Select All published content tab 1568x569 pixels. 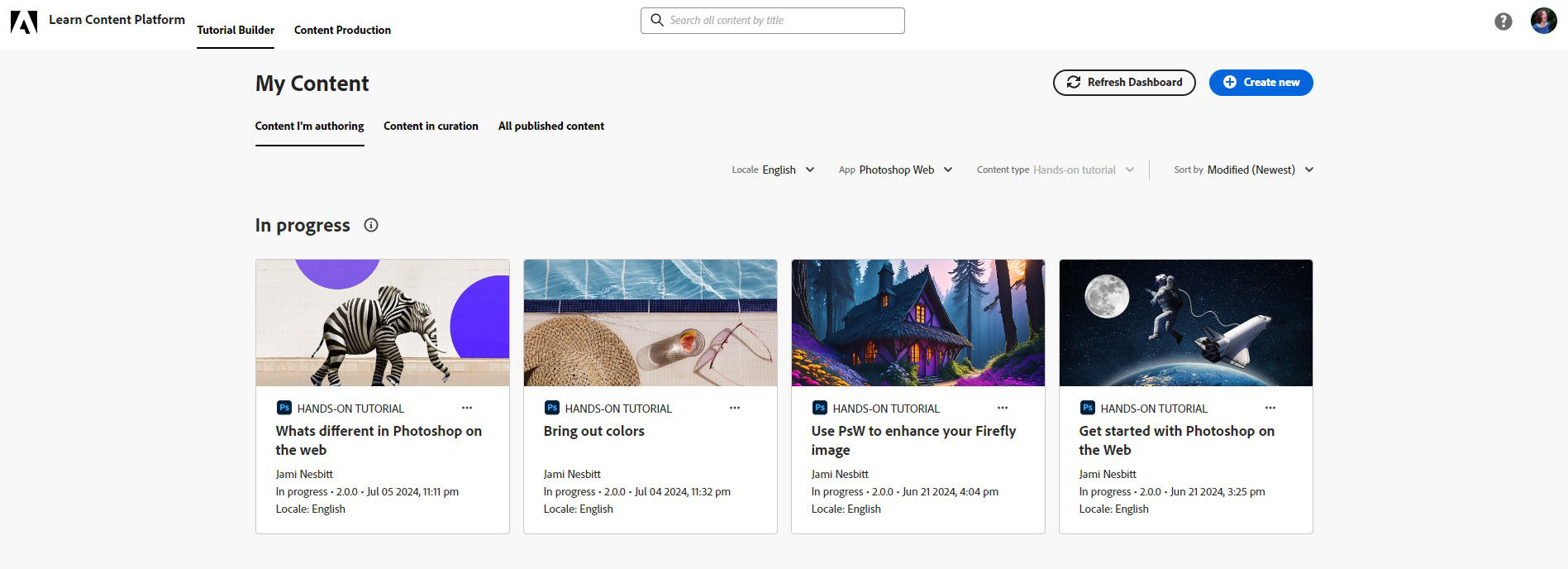(551, 126)
